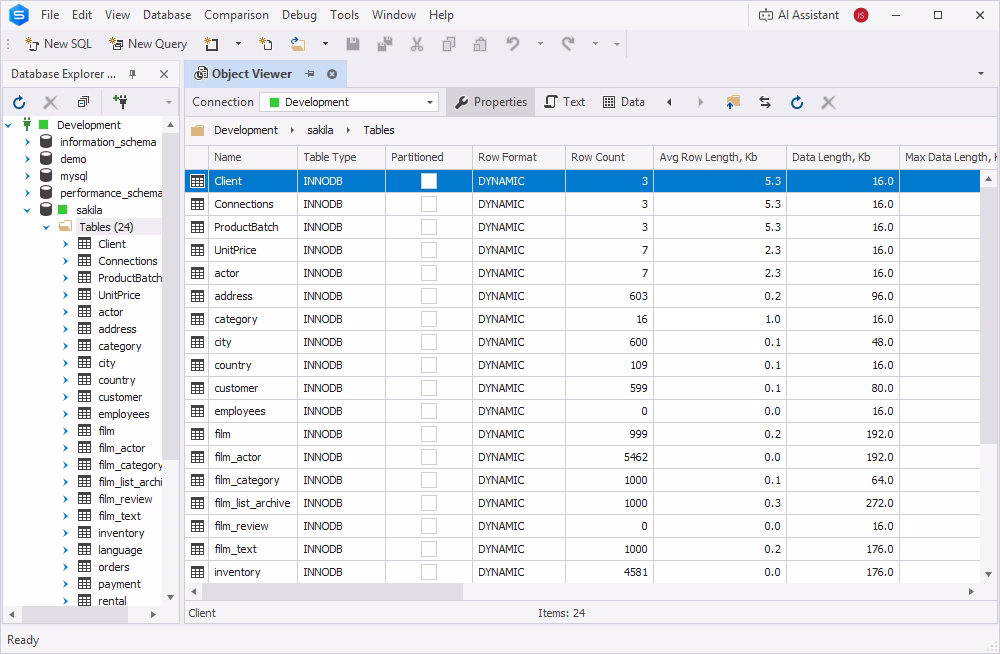Expand the demo database node
Screen dimensions: 1000x654
[x=27, y=159]
